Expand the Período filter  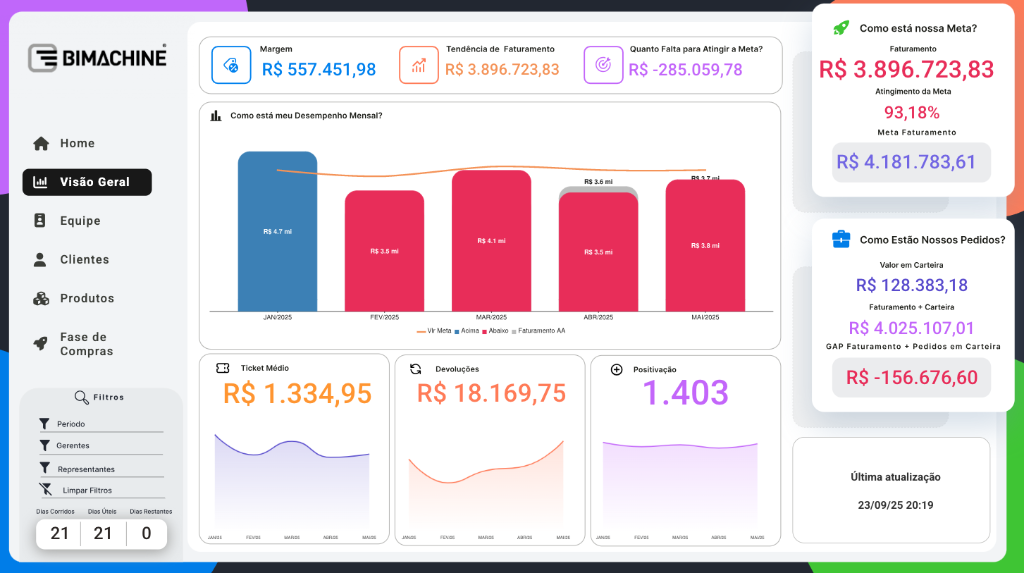pyautogui.click(x=71, y=424)
